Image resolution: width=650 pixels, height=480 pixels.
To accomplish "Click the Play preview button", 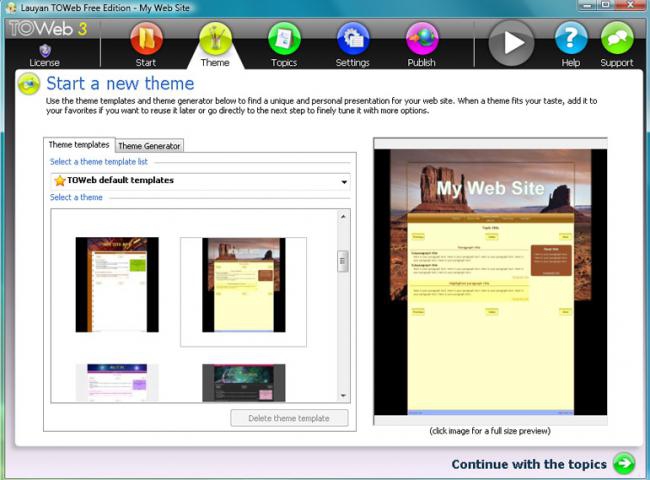I will [x=512, y=43].
